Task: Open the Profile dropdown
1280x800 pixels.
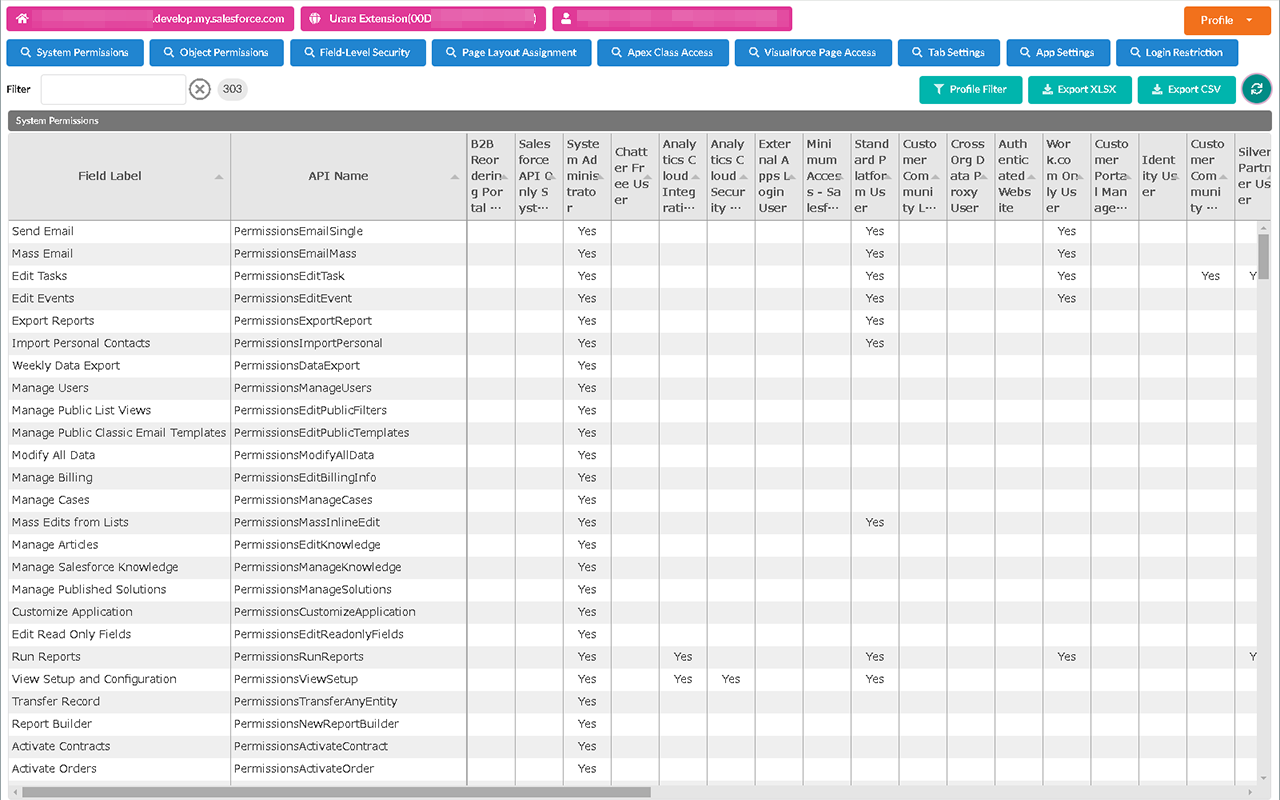Action: coord(1227,20)
